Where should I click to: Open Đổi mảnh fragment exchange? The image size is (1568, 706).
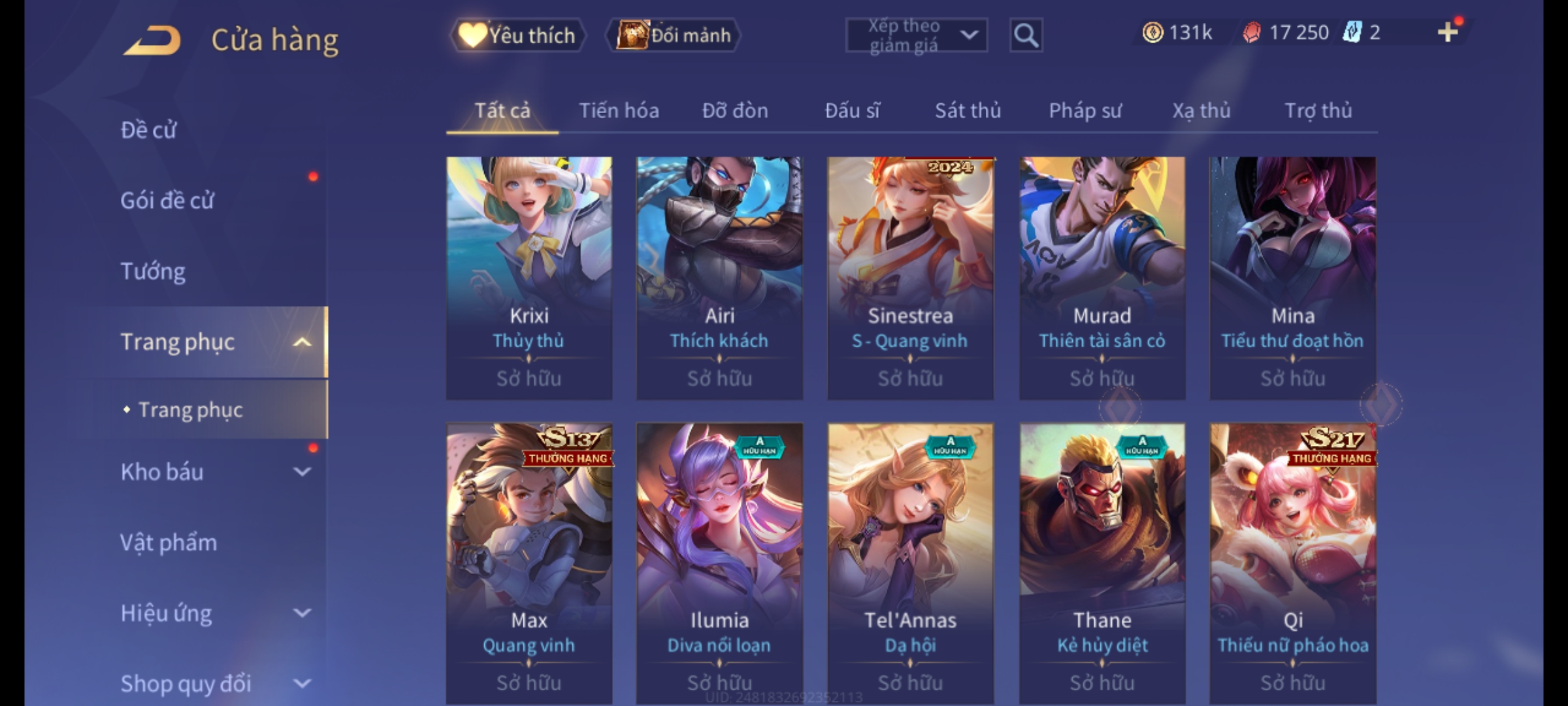[x=674, y=35]
